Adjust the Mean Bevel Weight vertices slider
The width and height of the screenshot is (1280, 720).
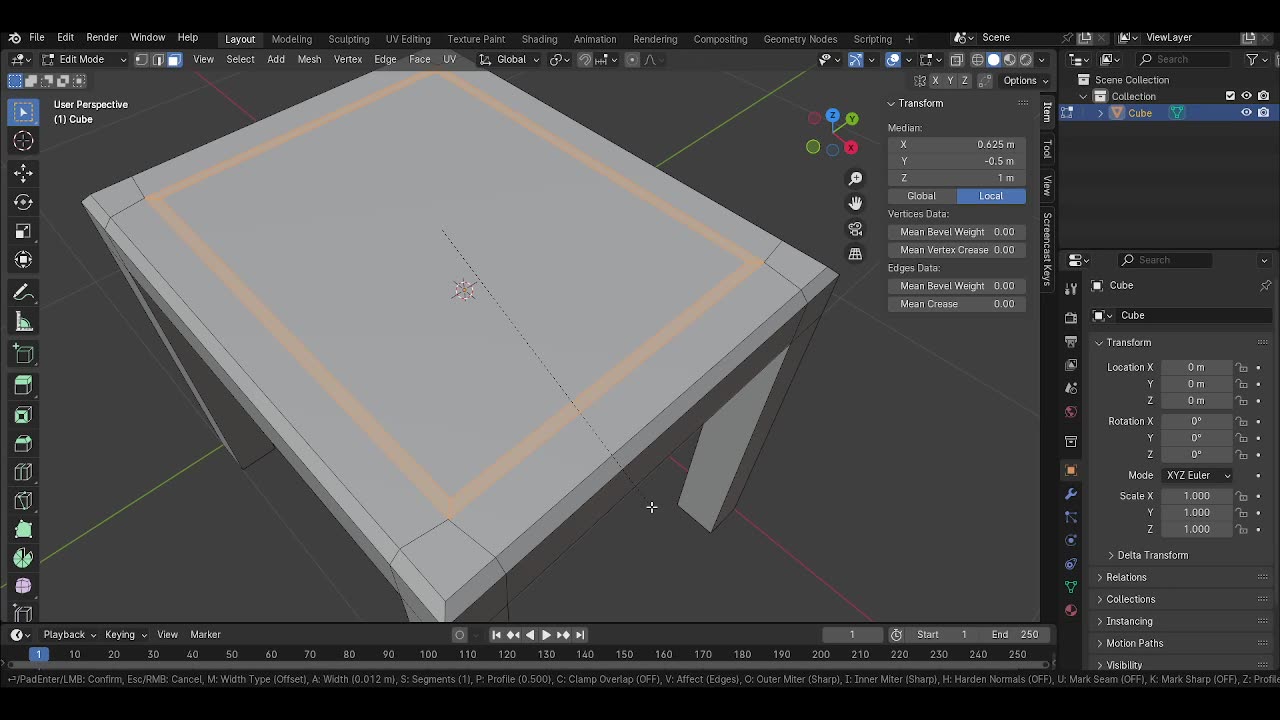[957, 232]
